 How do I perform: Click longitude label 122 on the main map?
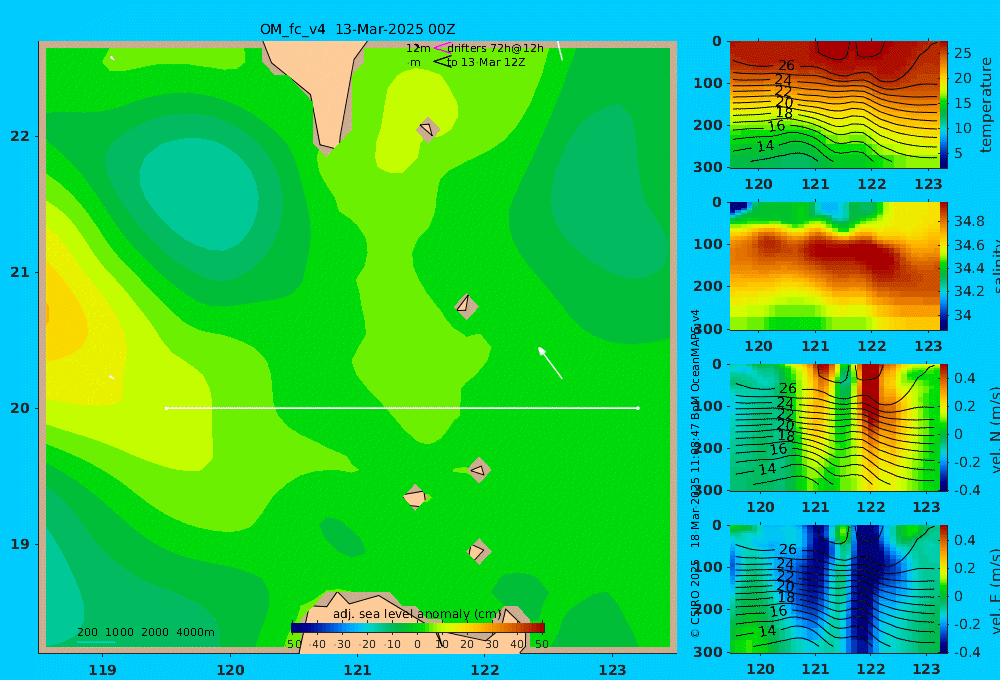tap(485, 670)
